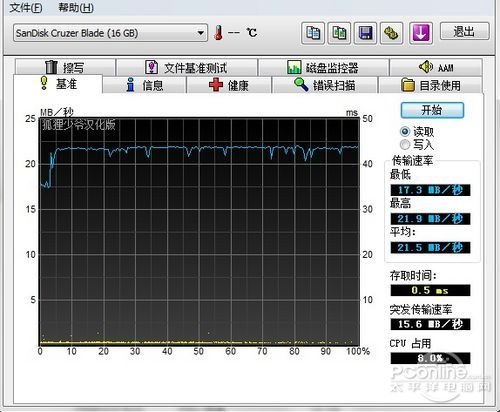Click the copy text to clipboard icon
The height and width of the screenshot is (412, 500).
pyautogui.click(x=313, y=33)
